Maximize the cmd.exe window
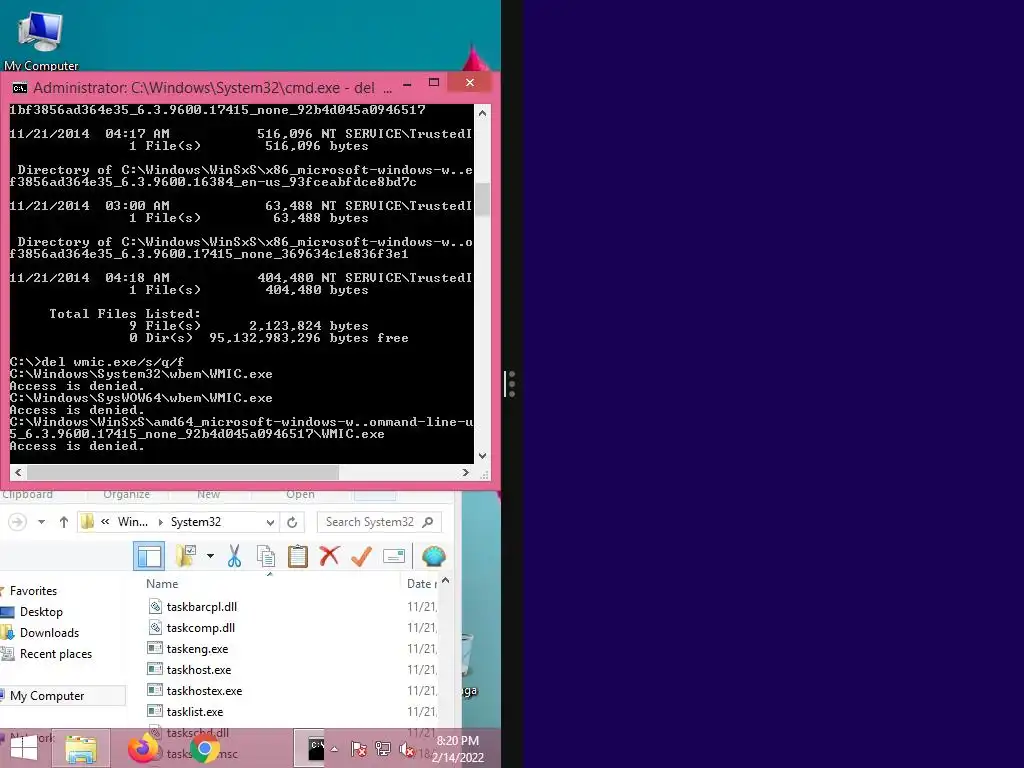The width and height of the screenshot is (1024, 768). click(x=434, y=82)
